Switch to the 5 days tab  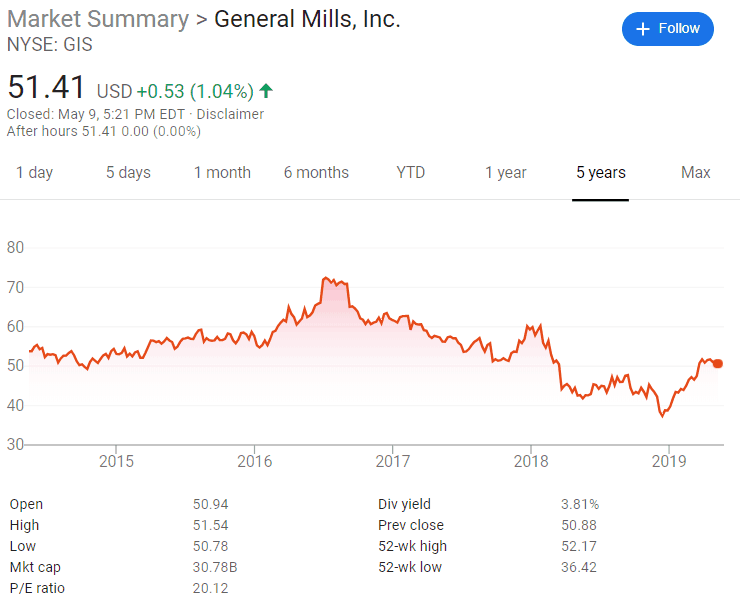pos(128,172)
